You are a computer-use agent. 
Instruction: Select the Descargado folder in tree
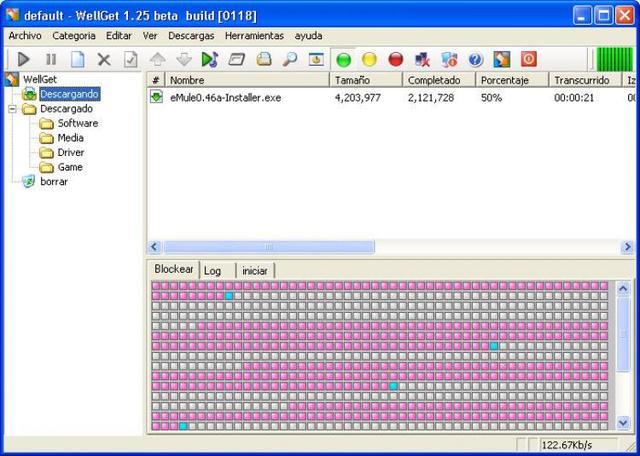66,109
